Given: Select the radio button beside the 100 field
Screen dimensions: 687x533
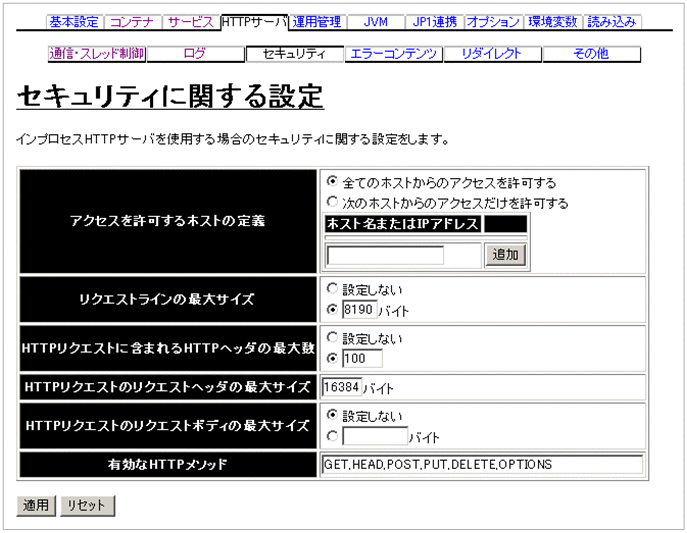Looking at the screenshot, I should click(333, 358).
